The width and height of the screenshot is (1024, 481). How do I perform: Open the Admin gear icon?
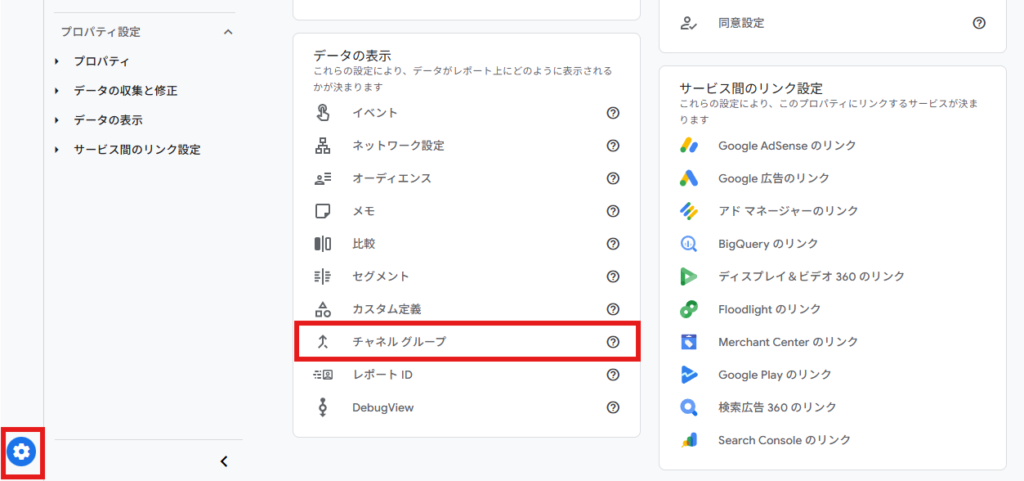(22, 451)
